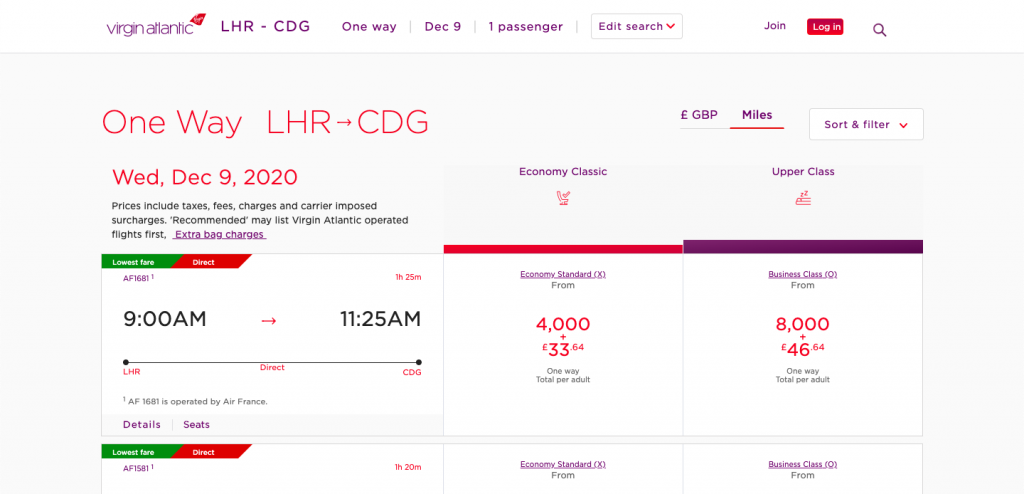Switch prices to Miles
The height and width of the screenshot is (494, 1024).
point(757,115)
